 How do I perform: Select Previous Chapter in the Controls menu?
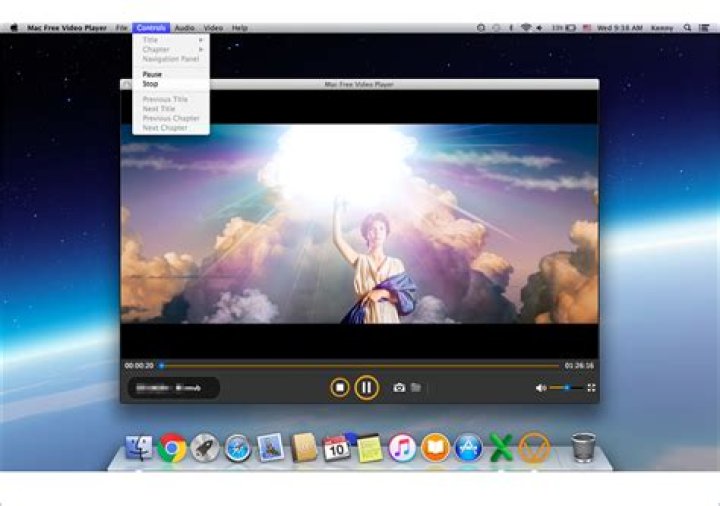pyautogui.click(x=171, y=118)
